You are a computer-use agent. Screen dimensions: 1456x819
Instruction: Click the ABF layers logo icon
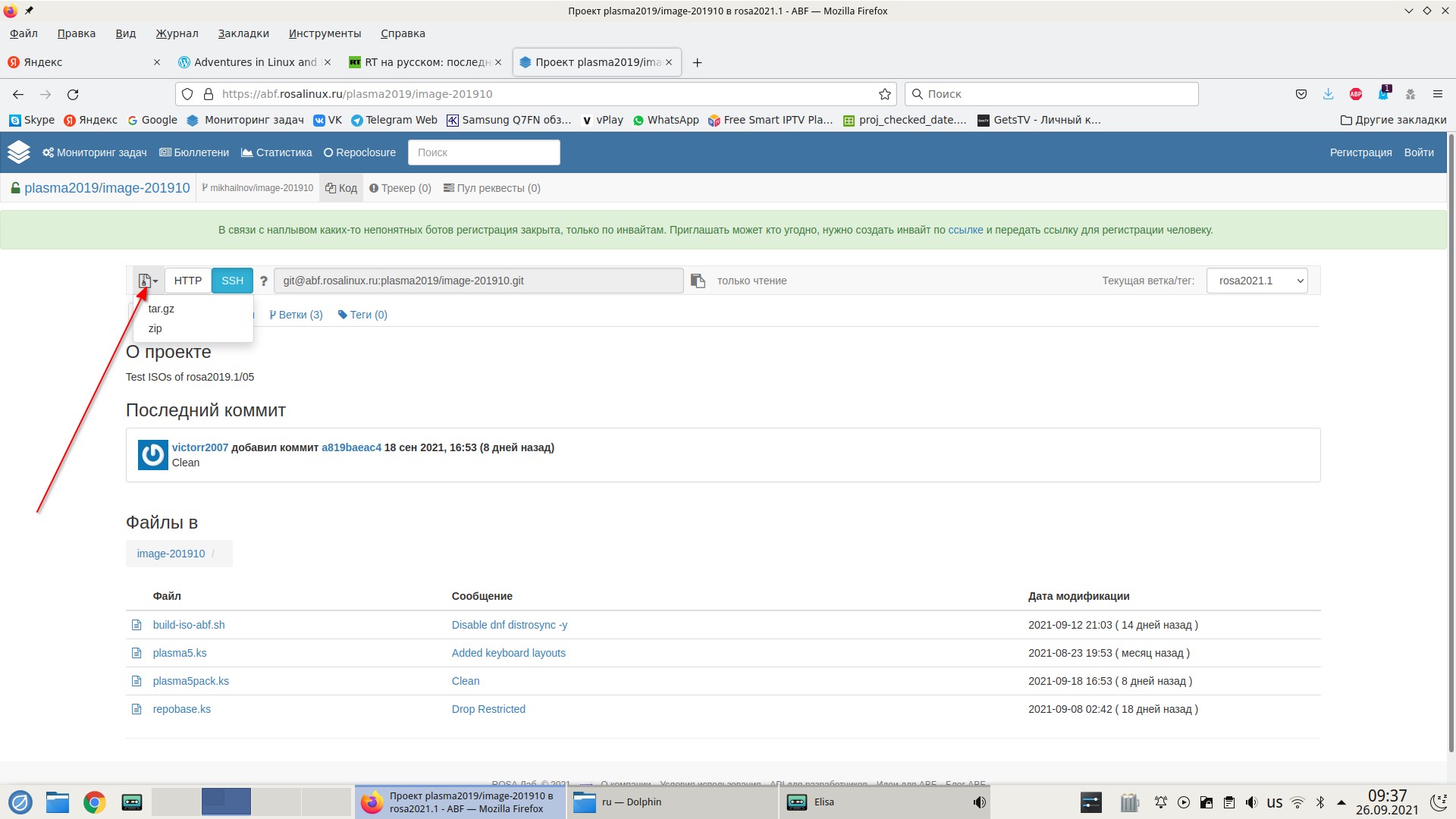click(19, 152)
